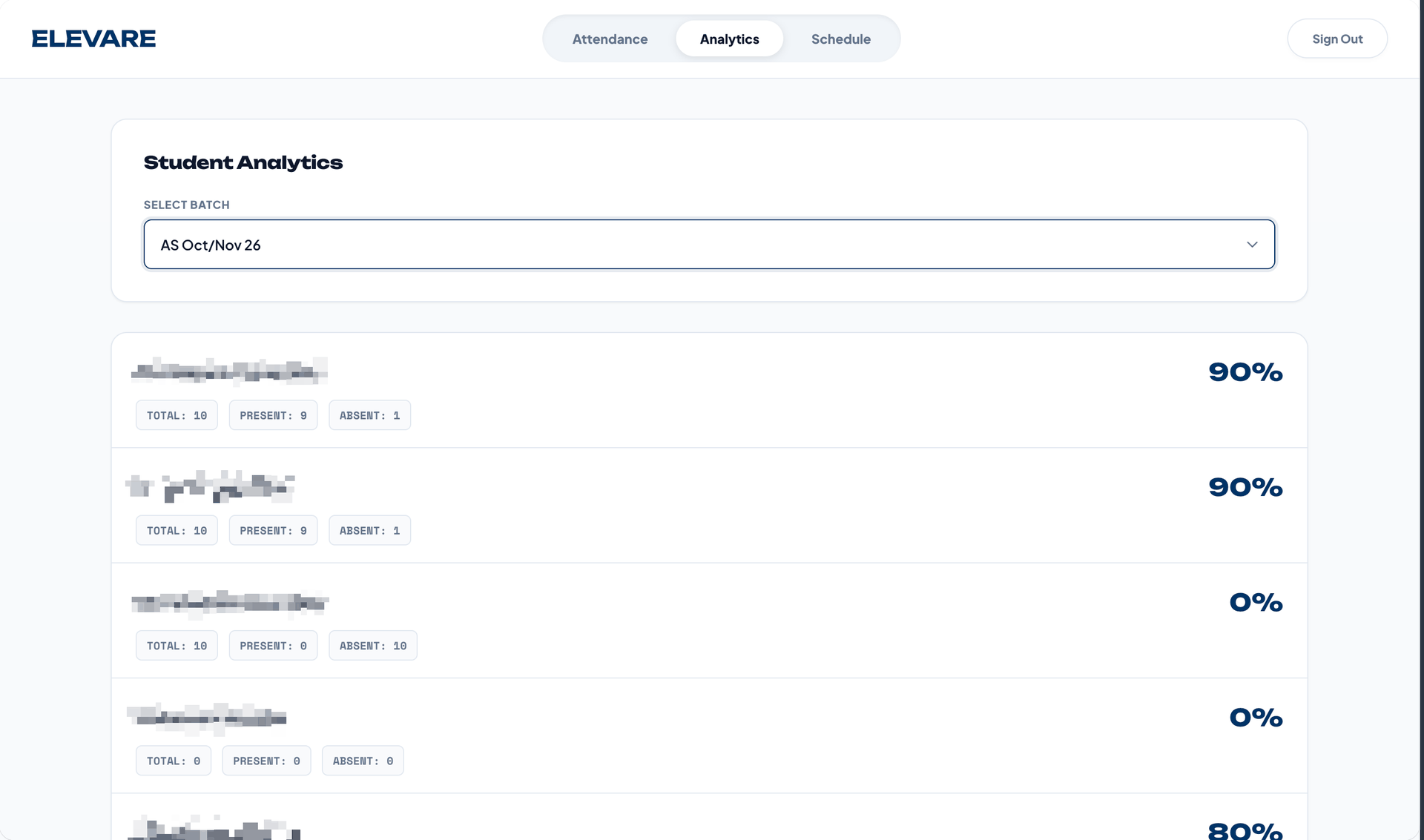
Task: Click the ELEVARE logo
Action: point(93,39)
